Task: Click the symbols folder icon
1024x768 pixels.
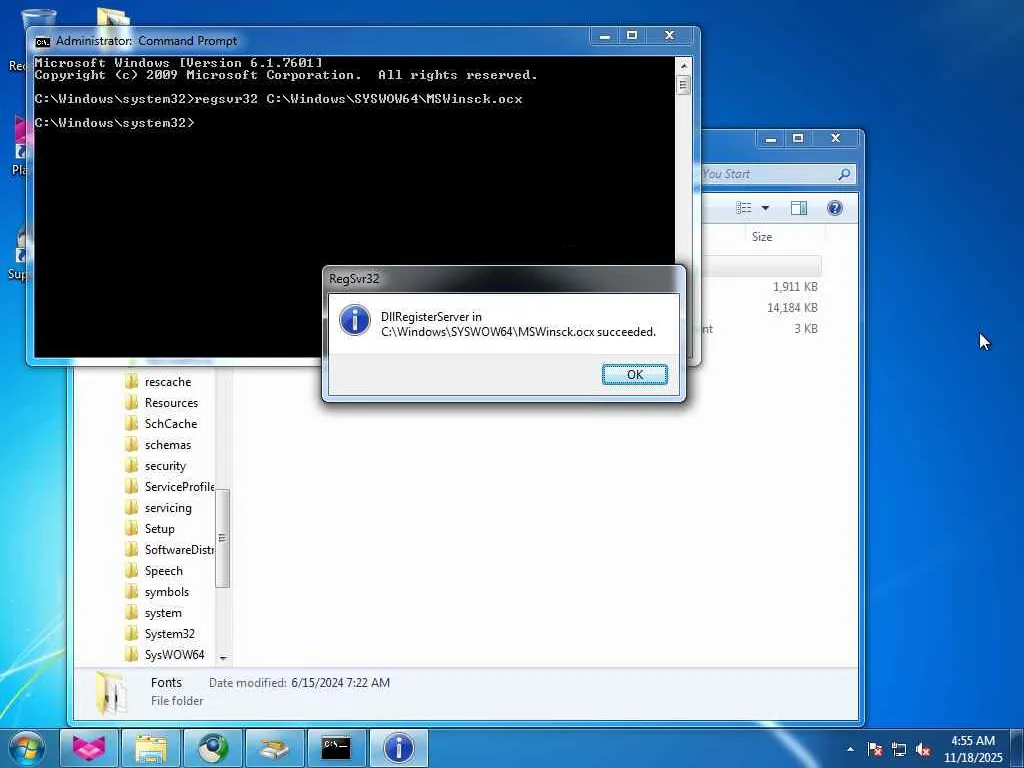Action: tap(131, 592)
